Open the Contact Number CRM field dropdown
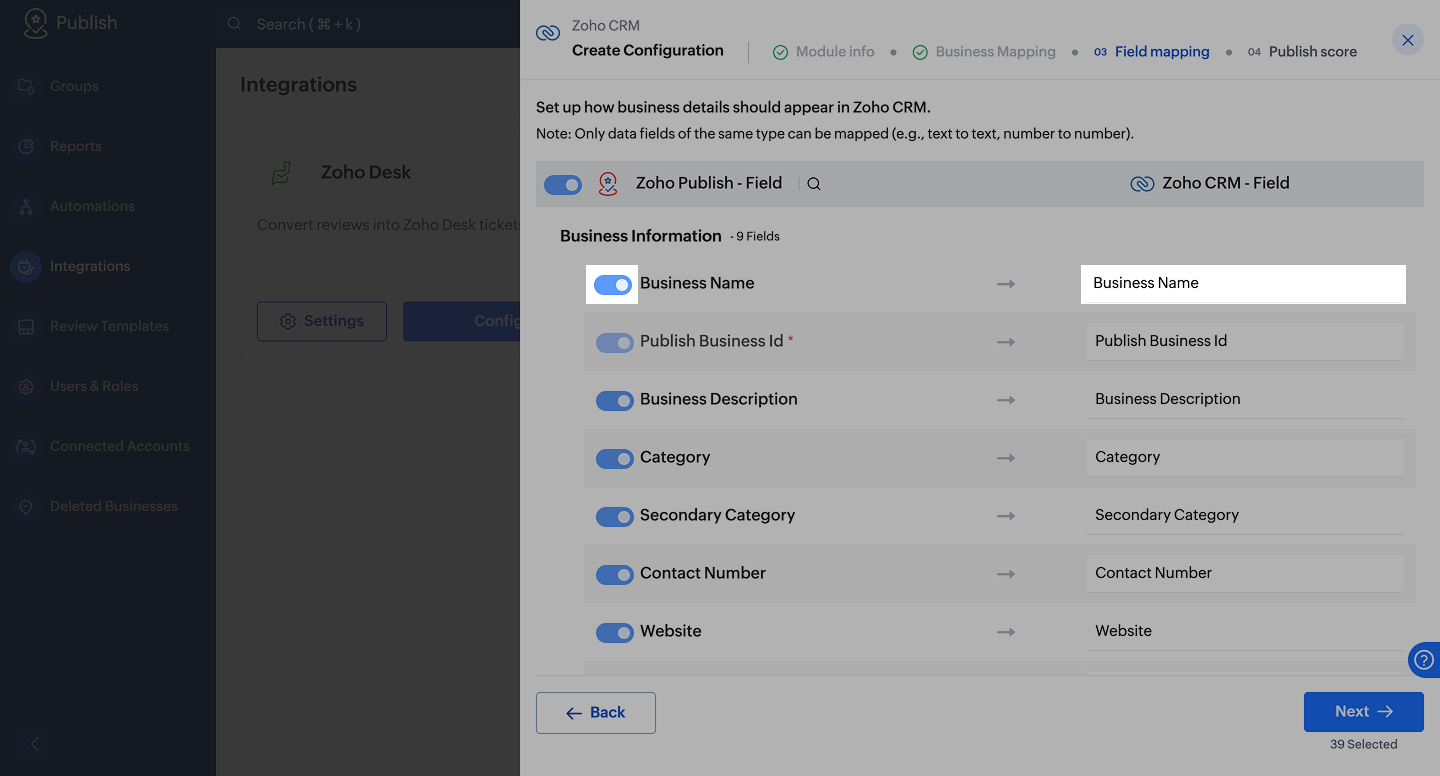This screenshot has width=1440, height=776. [1244, 573]
